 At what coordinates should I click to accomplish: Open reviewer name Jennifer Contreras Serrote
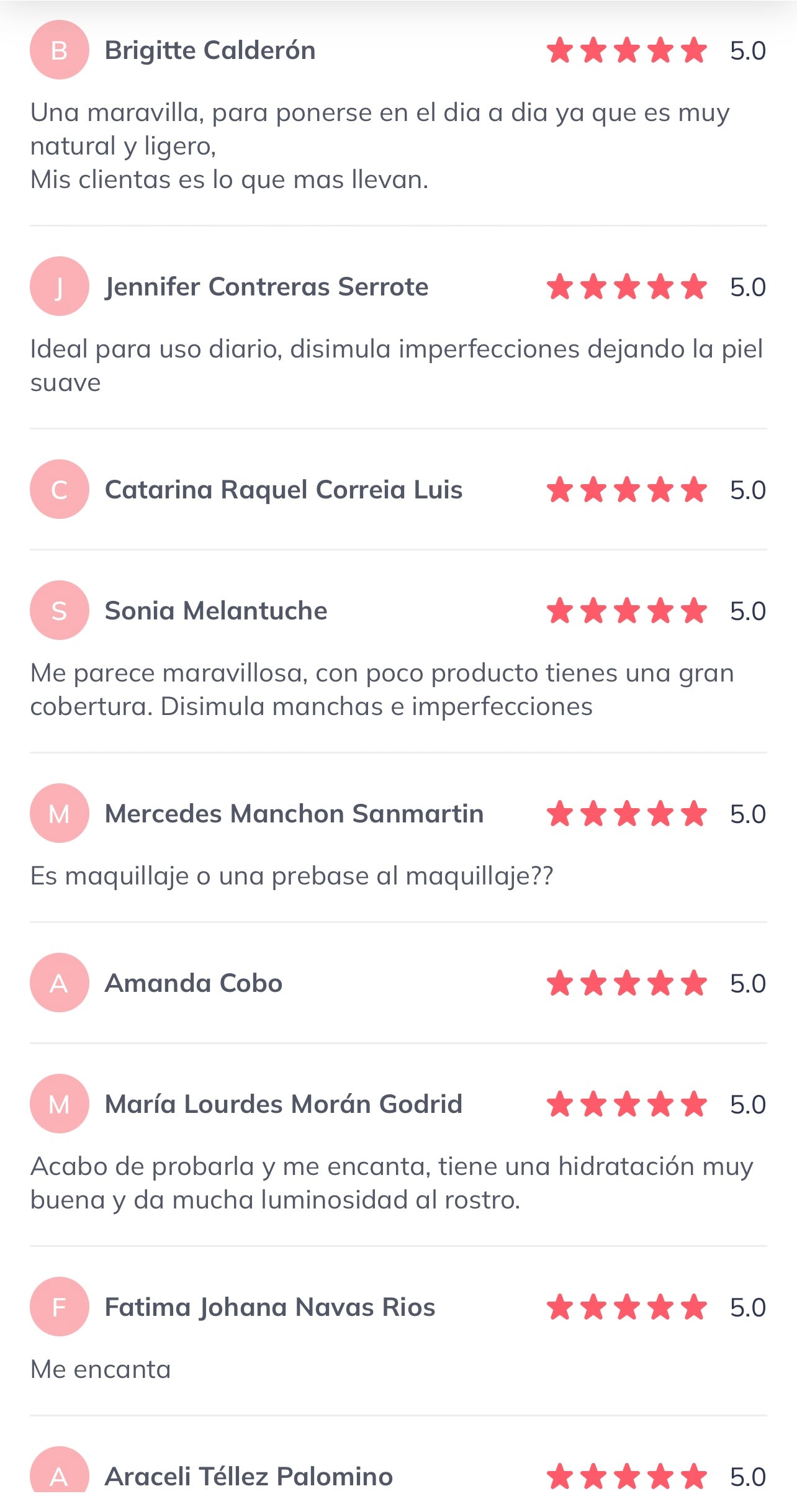tap(266, 287)
